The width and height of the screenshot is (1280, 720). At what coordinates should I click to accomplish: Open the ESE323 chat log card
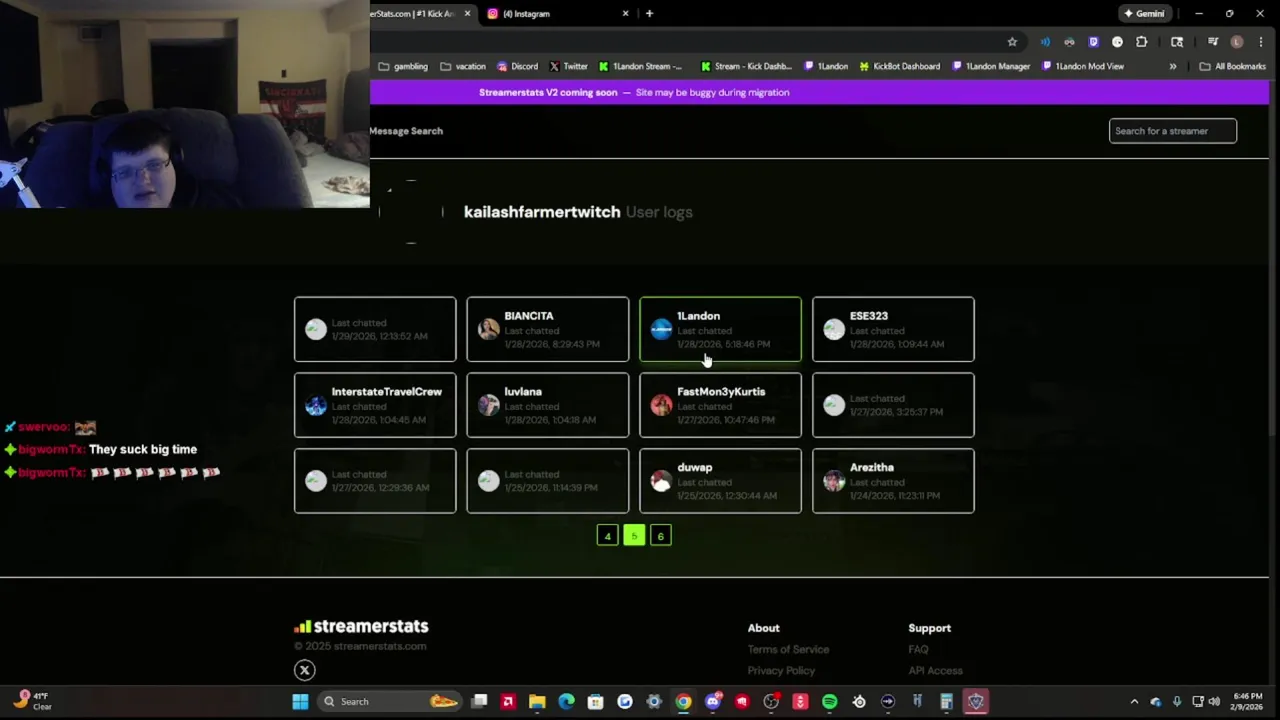893,329
